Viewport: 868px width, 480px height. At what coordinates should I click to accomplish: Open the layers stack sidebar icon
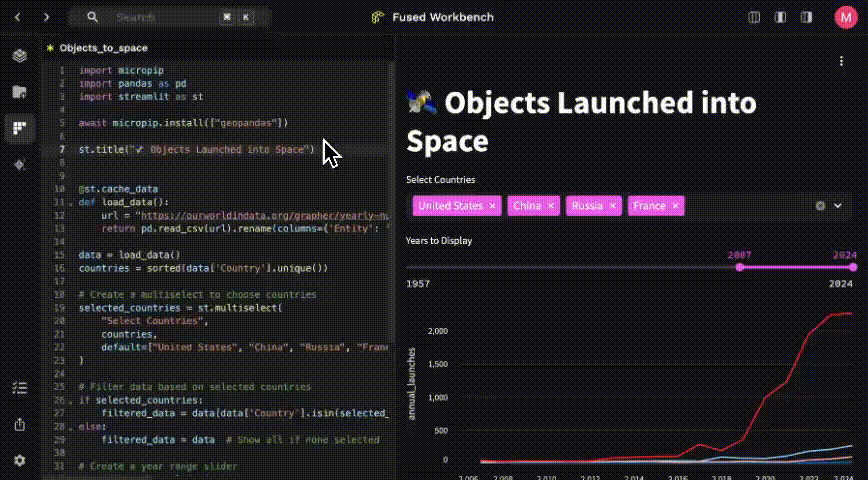pyautogui.click(x=20, y=55)
